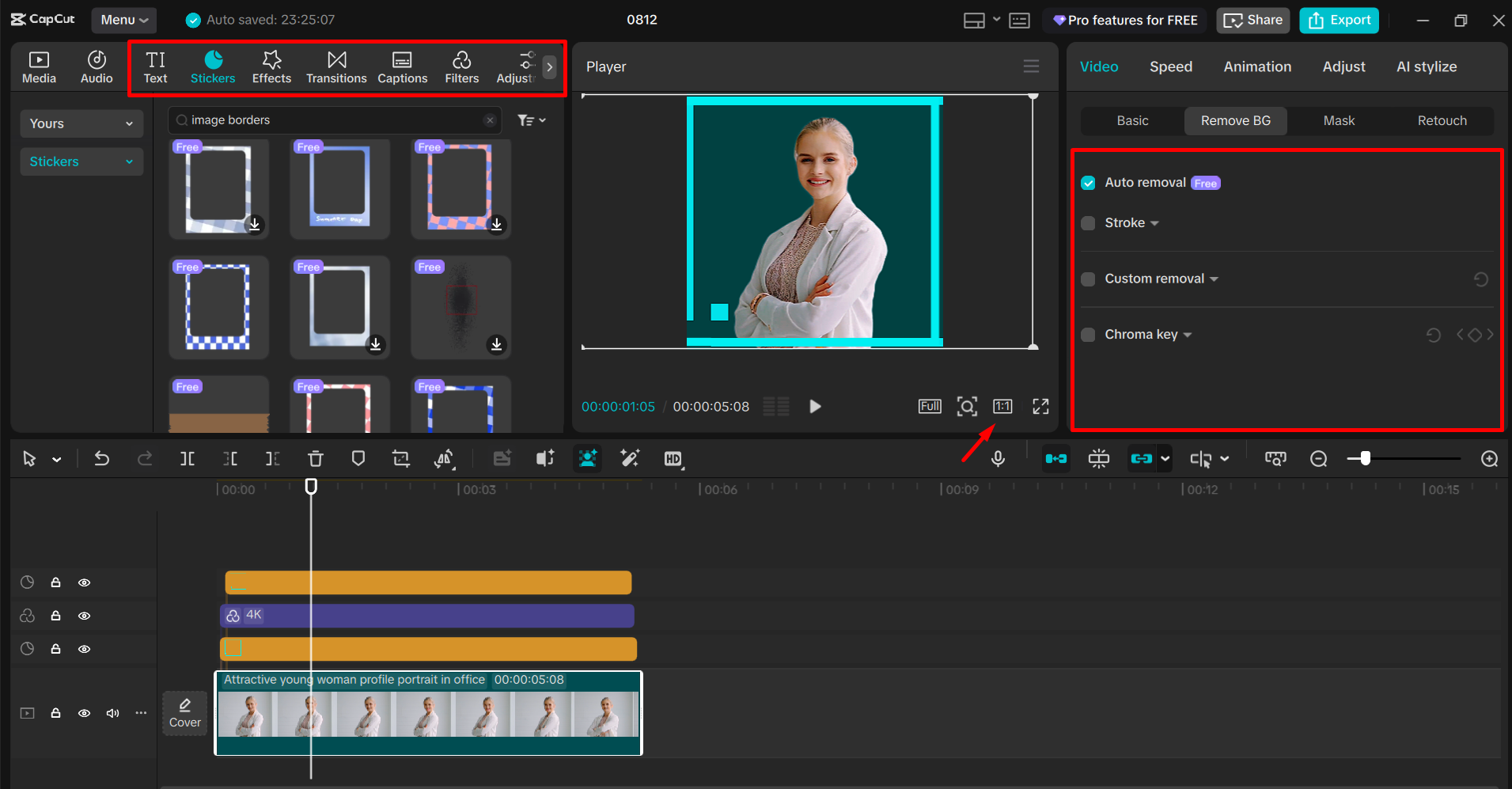Screen dimensions: 1512x789
Task: Open the Custom removal dropdown
Action: tap(1214, 279)
